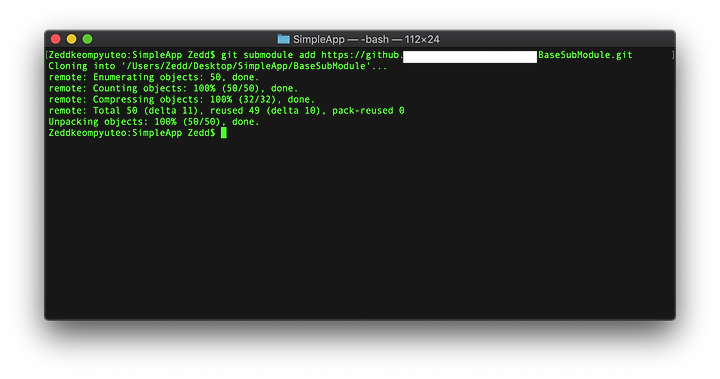Click 'remote: Compressing objects: 100% (32/32)' line
The image size is (720, 379).
(181, 99)
